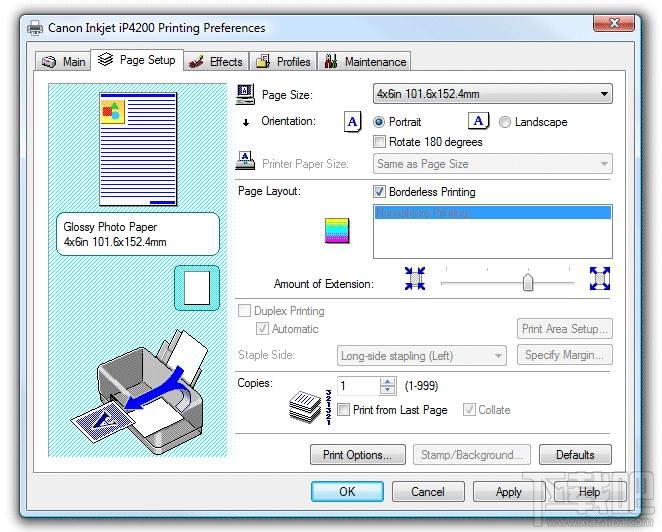Click the Glossy Photo Paper info label
Image resolution: width=662 pixels, height=532 pixels.
[x=138, y=234]
